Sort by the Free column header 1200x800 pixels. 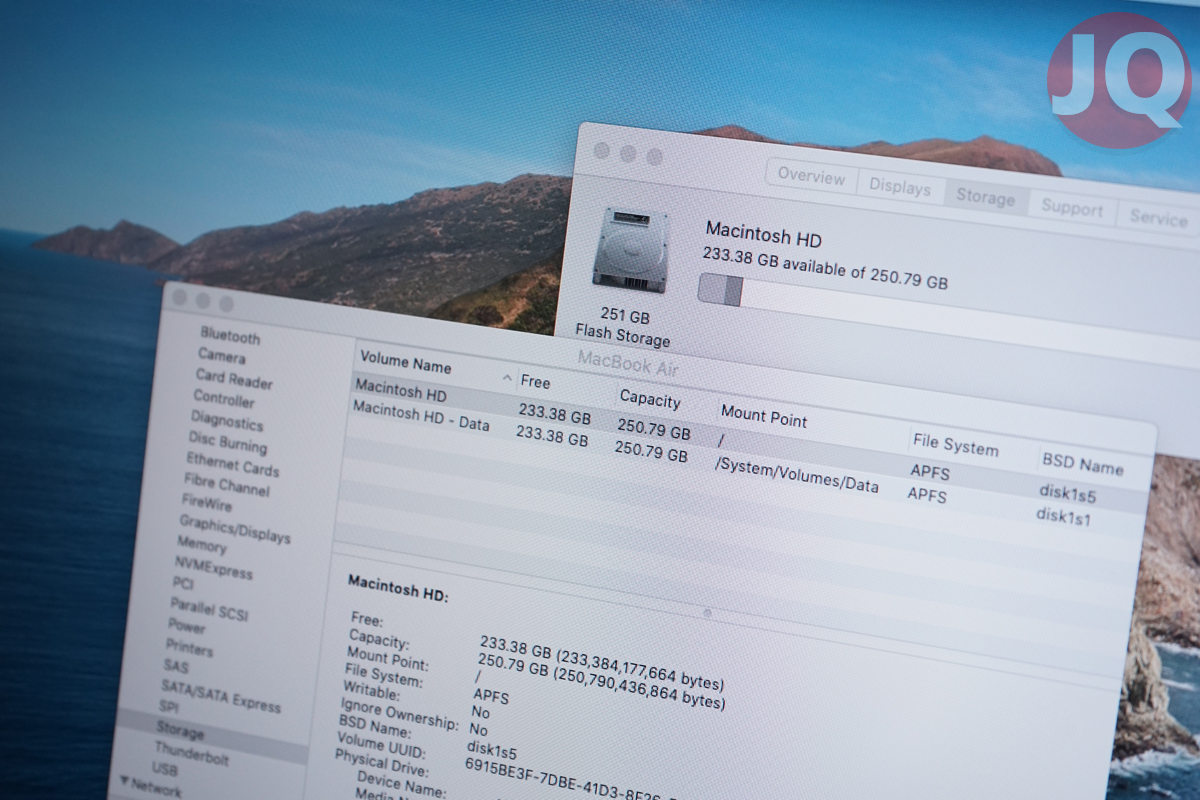[535, 381]
